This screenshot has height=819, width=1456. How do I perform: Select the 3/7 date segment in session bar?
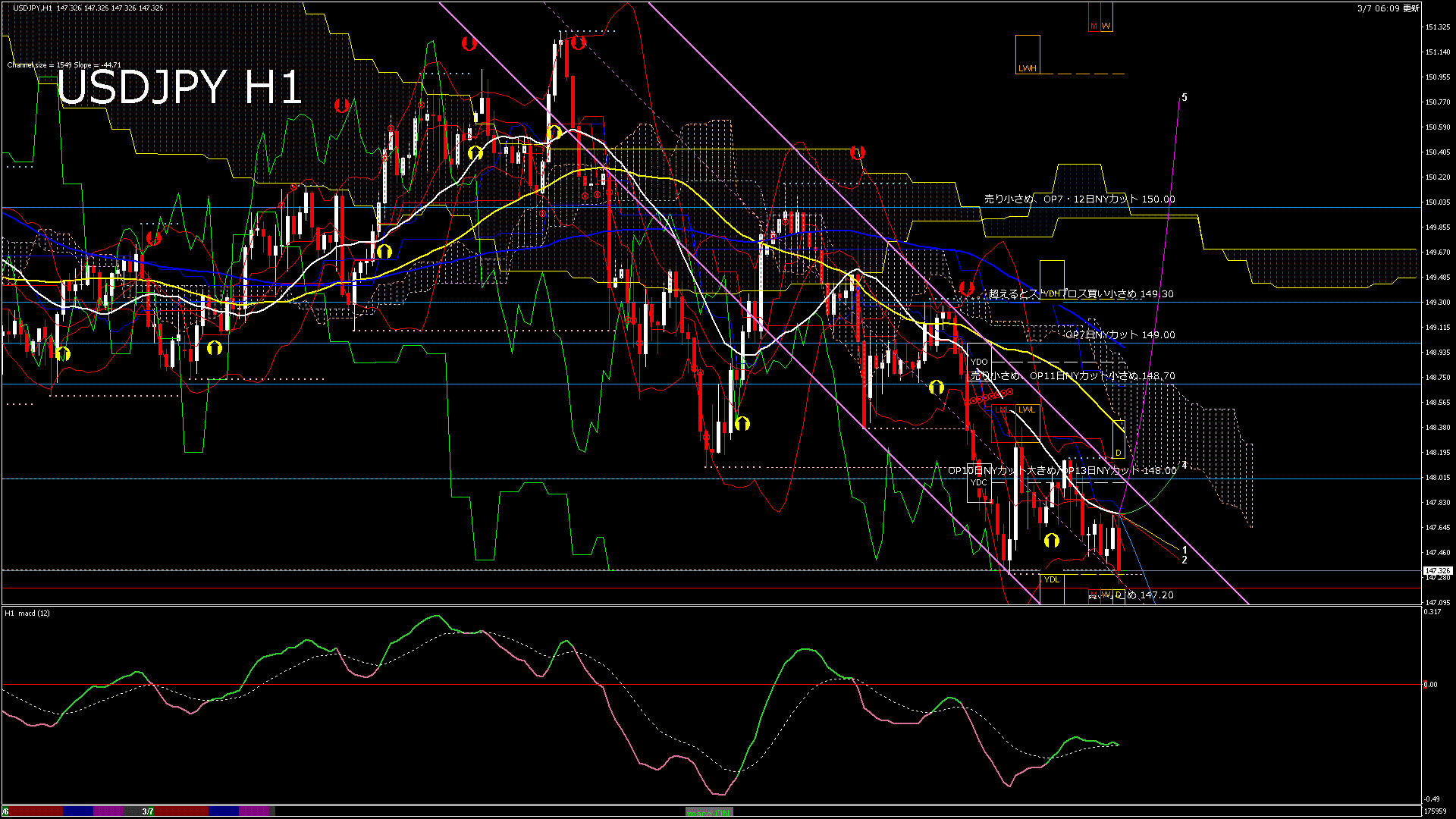148,811
